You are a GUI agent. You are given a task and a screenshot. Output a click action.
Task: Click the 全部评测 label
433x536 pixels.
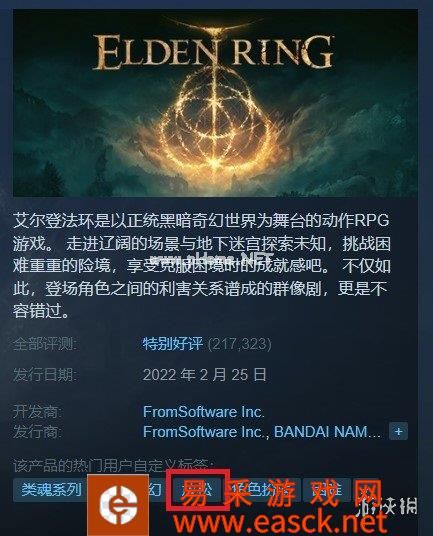coord(45,344)
